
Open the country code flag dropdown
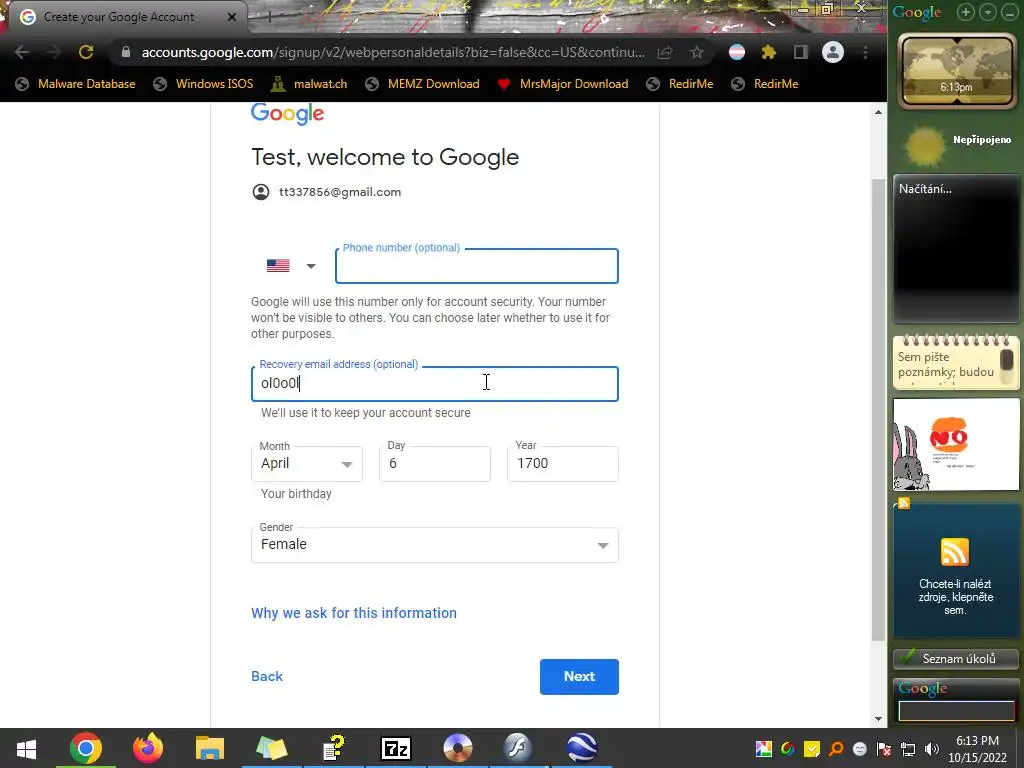point(291,266)
